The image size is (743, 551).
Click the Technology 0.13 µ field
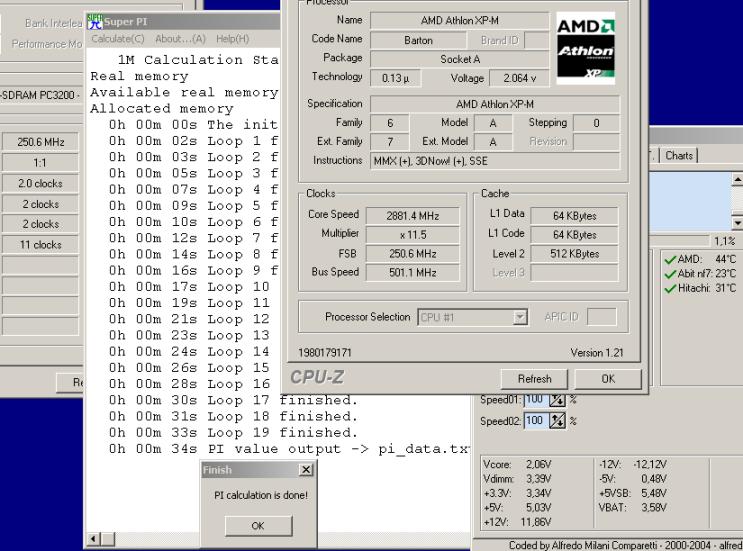coord(395,78)
